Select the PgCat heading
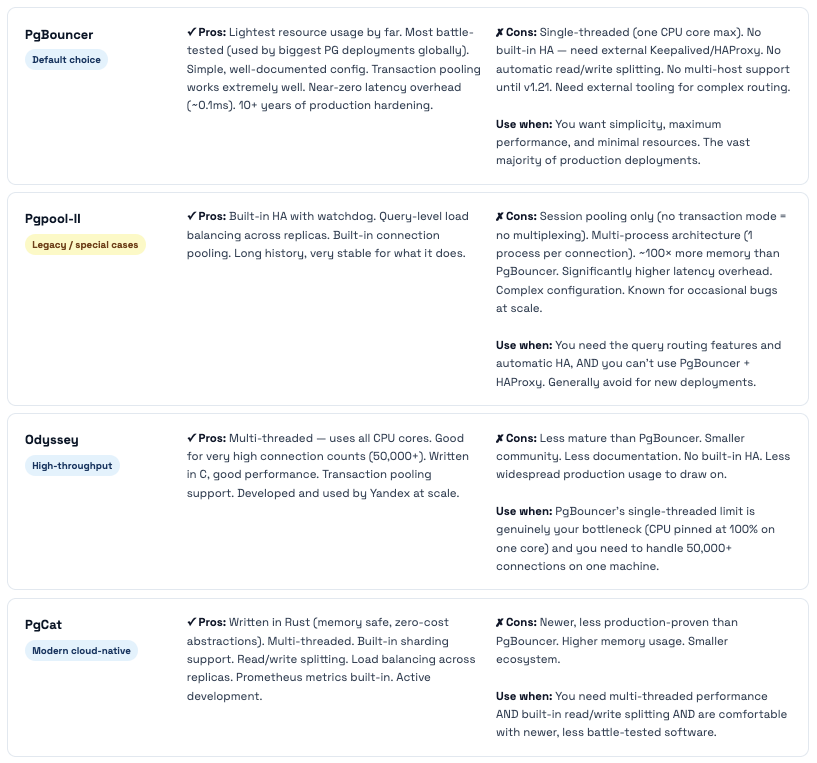This screenshot has height=763, width=817. pos(44,625)
